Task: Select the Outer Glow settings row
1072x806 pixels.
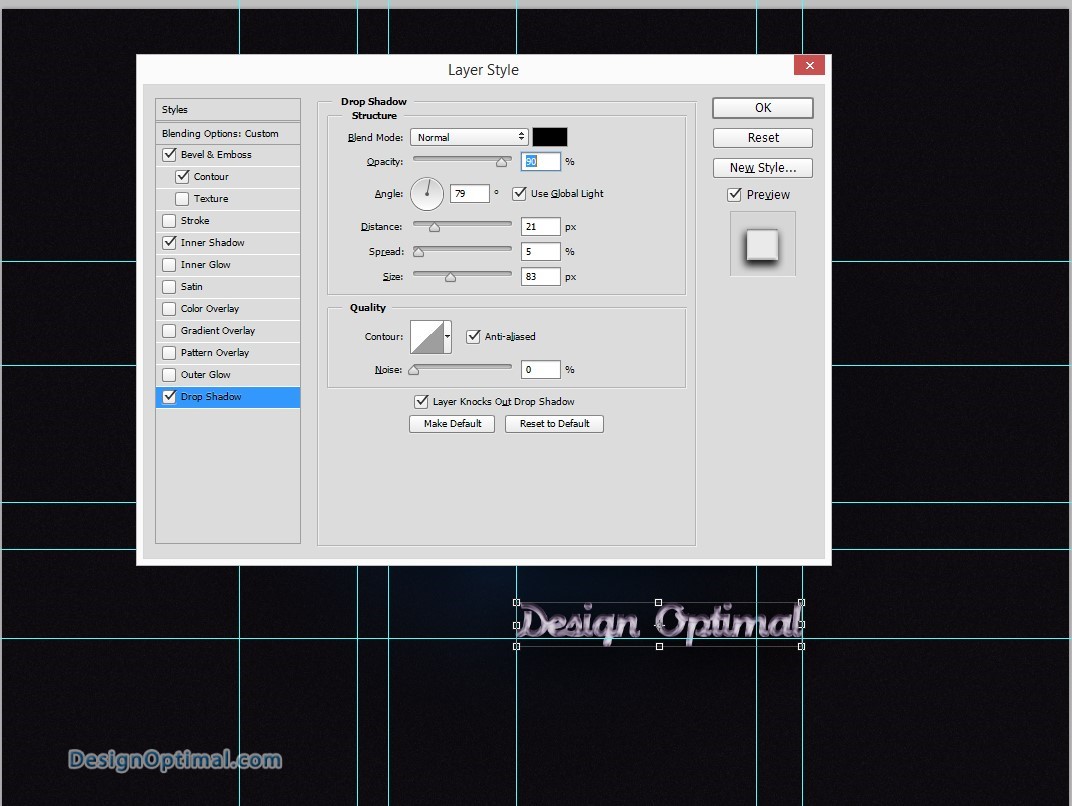Action: (x=228, y=375)
